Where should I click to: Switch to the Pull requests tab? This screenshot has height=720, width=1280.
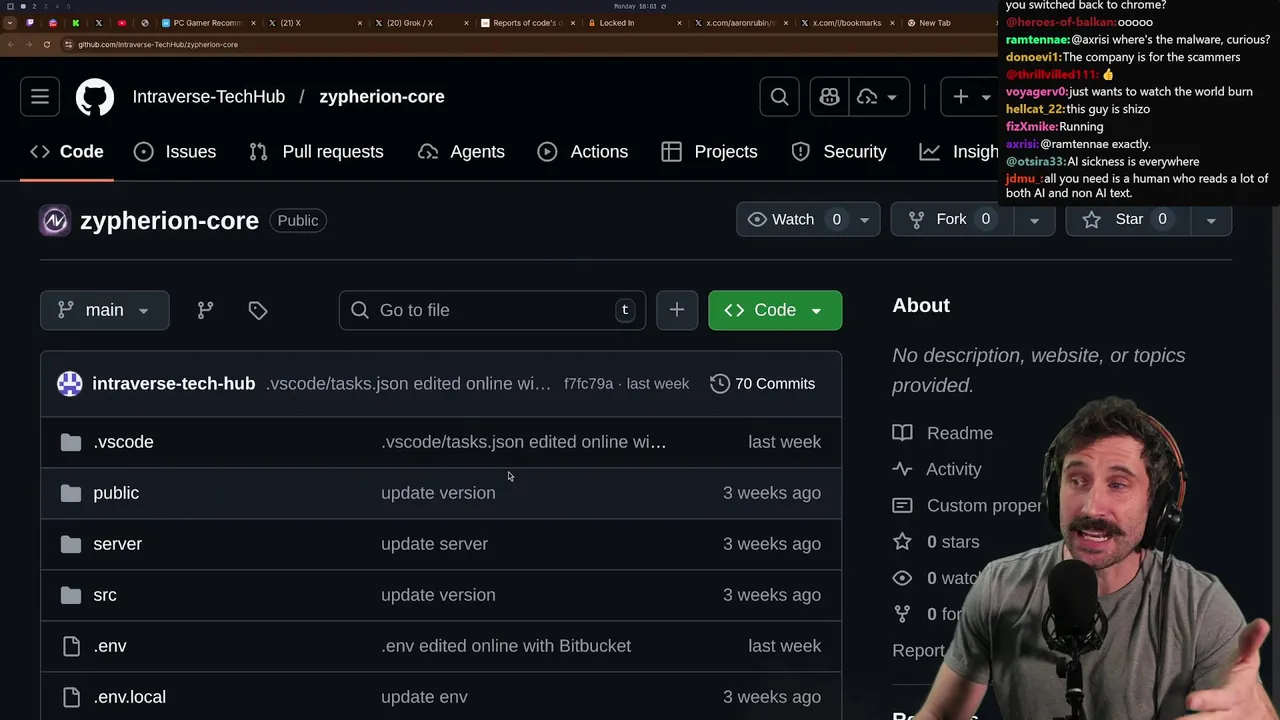(x=317, y=152)
